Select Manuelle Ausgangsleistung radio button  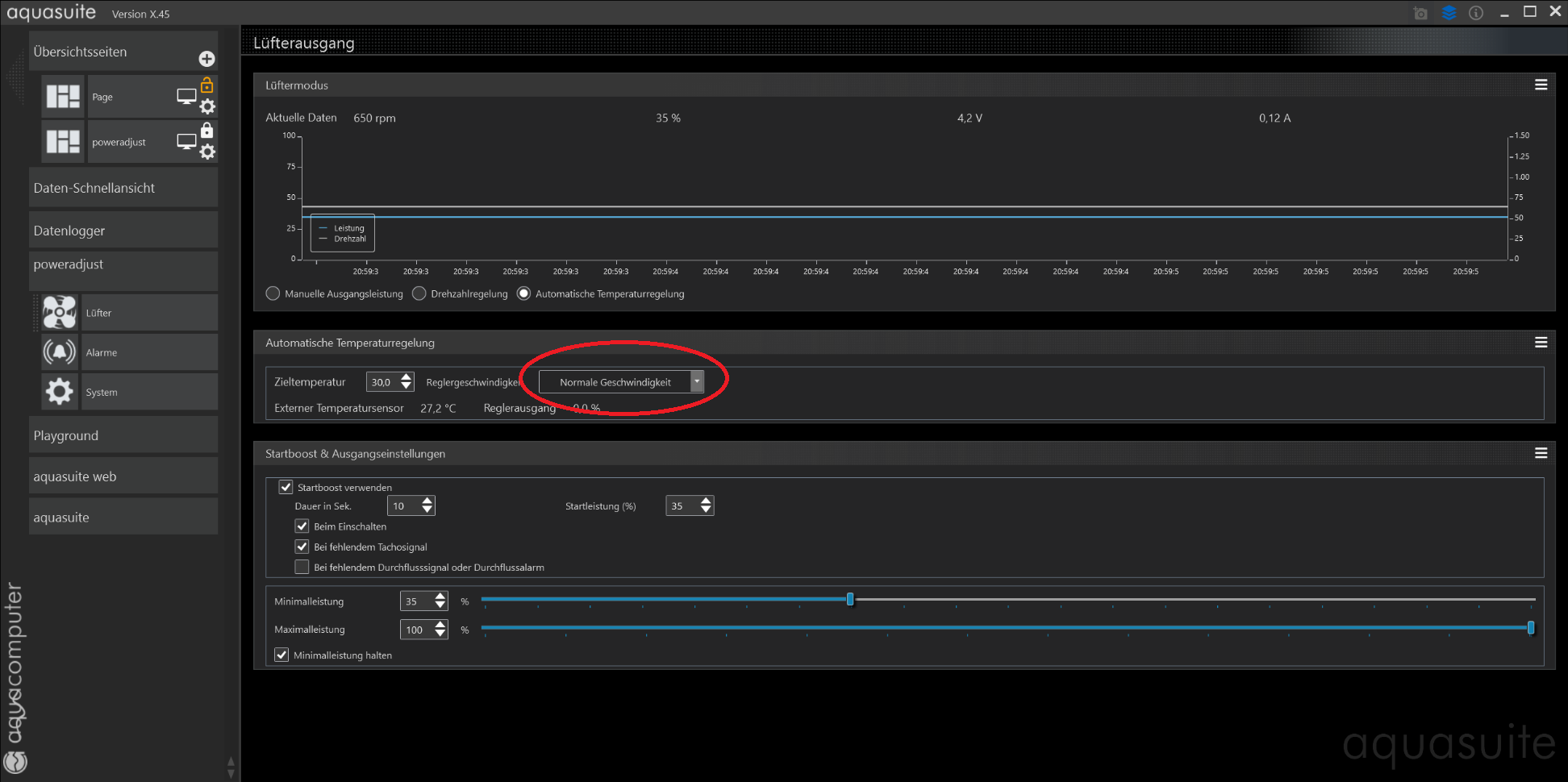tap(273, 293)
